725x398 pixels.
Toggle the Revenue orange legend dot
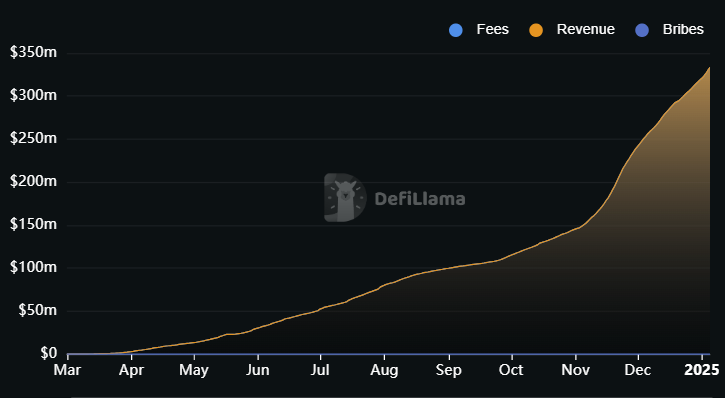536,31
